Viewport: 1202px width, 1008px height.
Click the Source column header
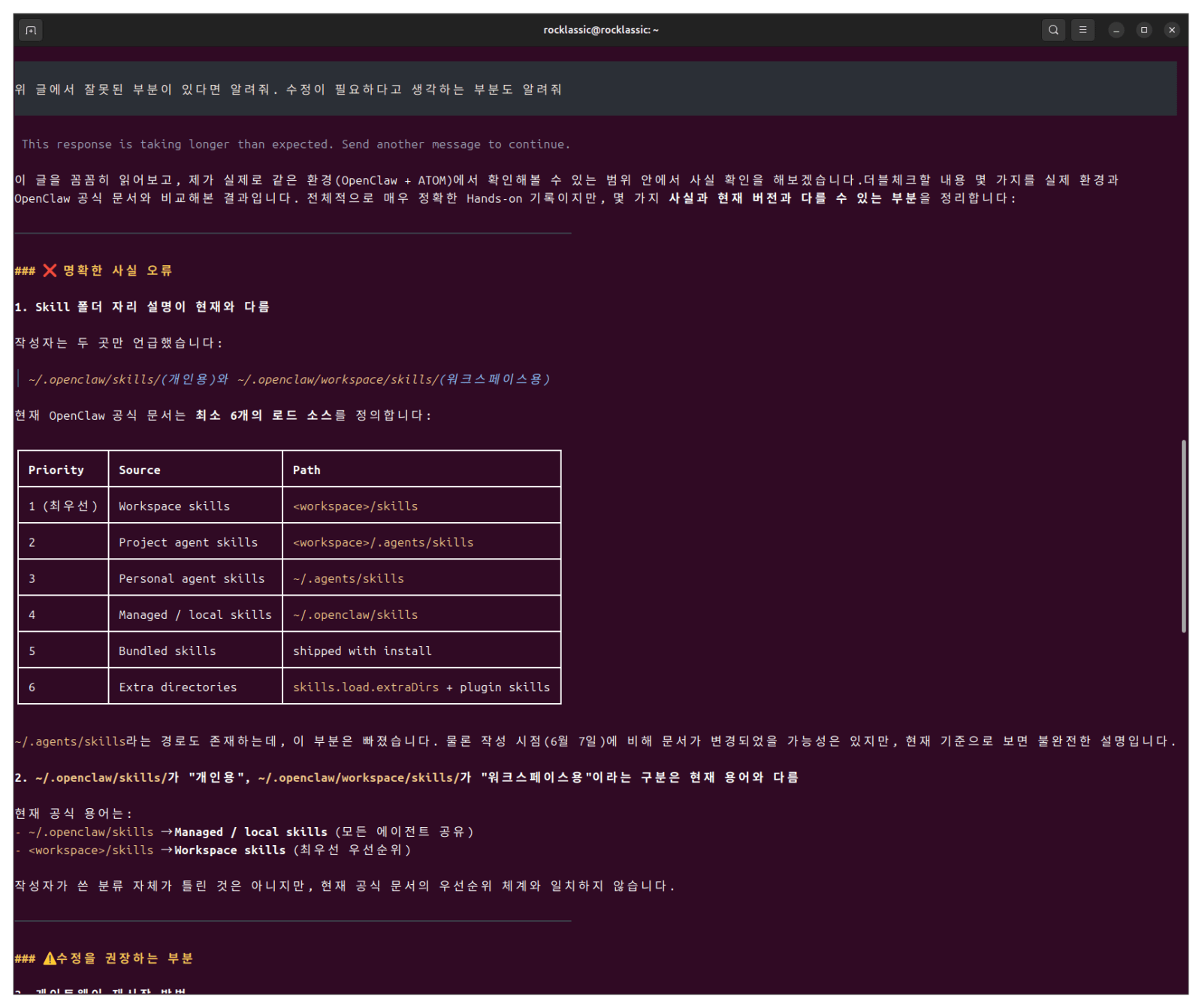(x=195, y=469)
